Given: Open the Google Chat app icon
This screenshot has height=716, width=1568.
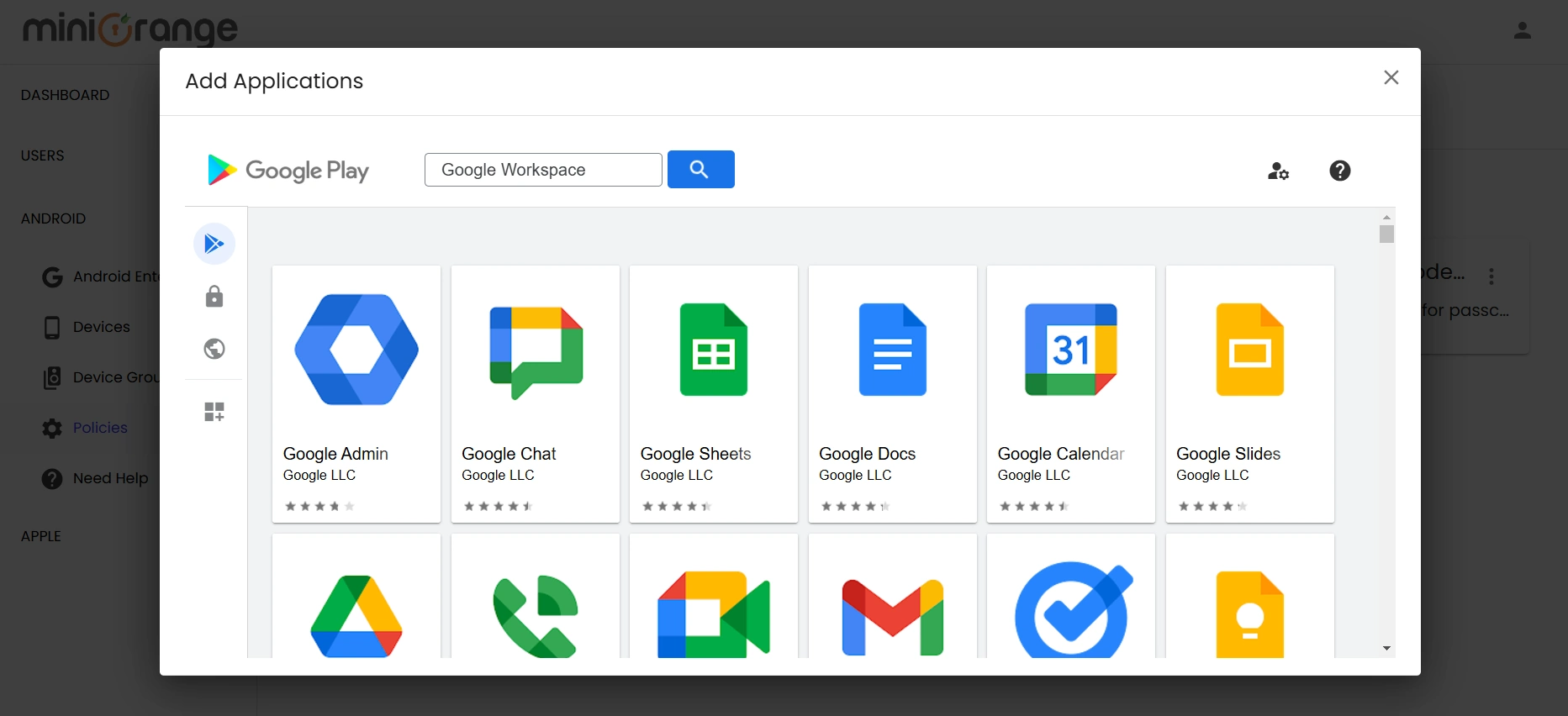Looking at the screenshot, I should pos(536,351).
